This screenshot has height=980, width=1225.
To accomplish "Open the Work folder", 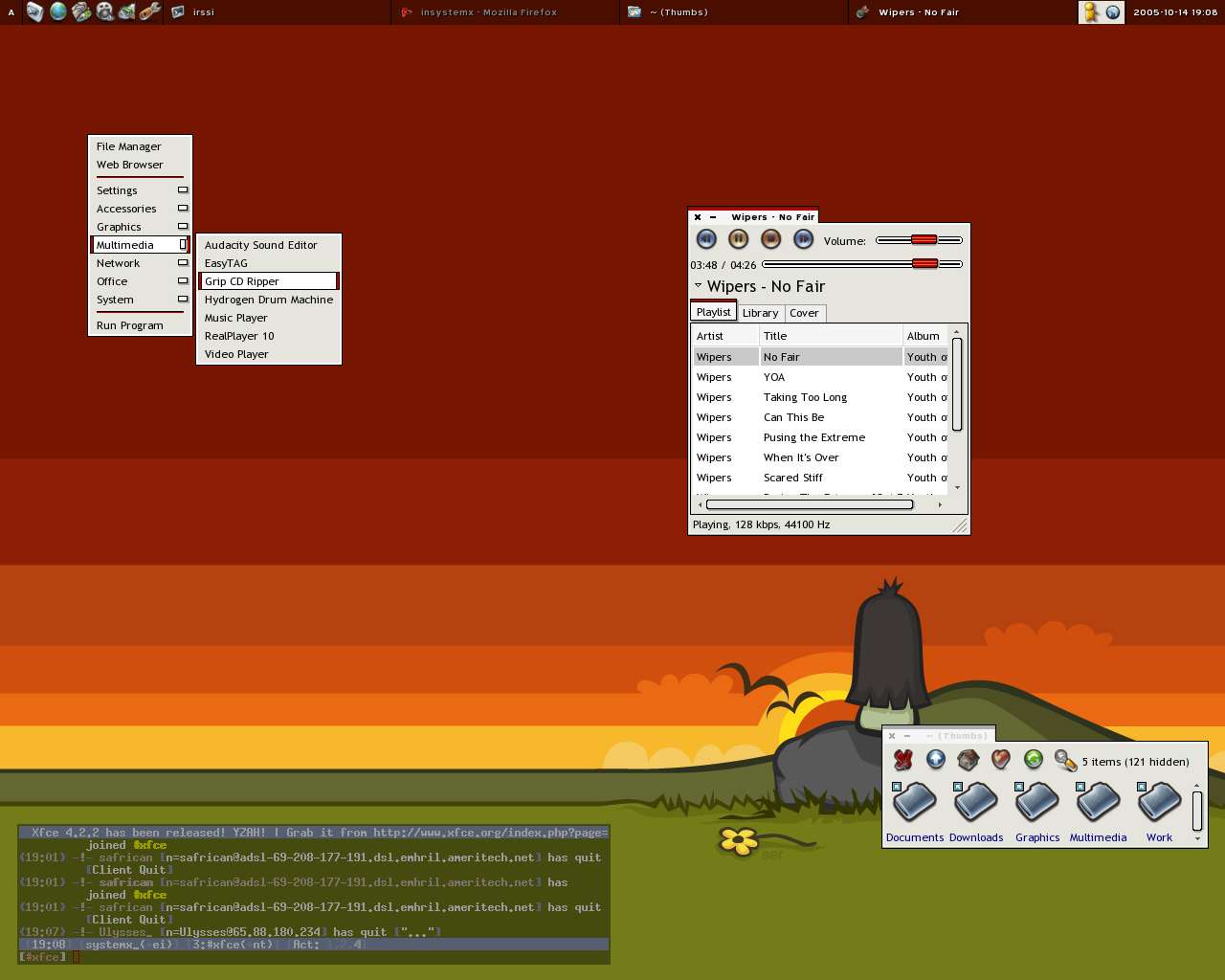I will 1159,812.
